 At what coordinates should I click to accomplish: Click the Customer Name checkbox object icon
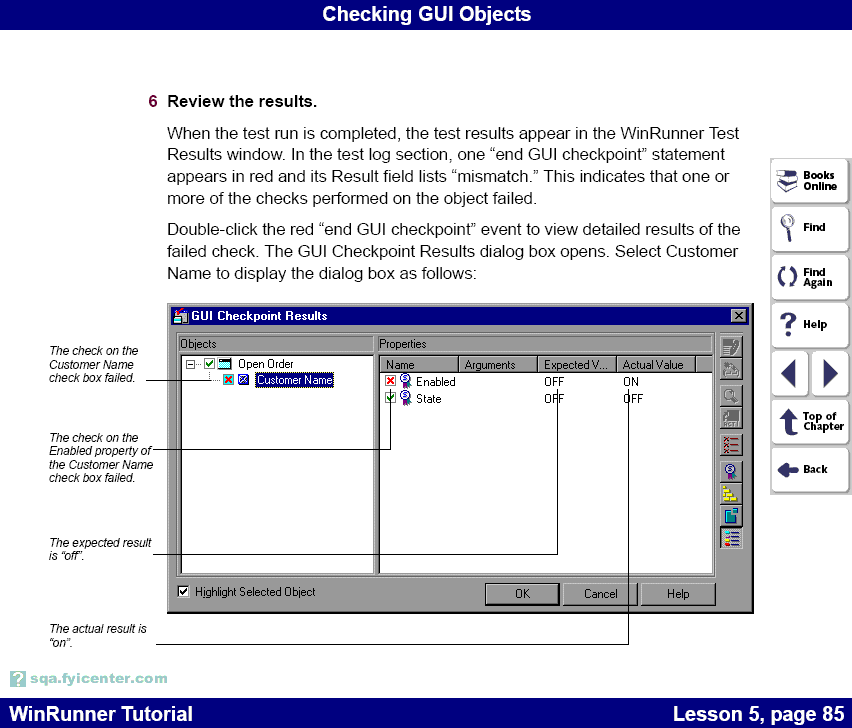(x=243, y=380)
